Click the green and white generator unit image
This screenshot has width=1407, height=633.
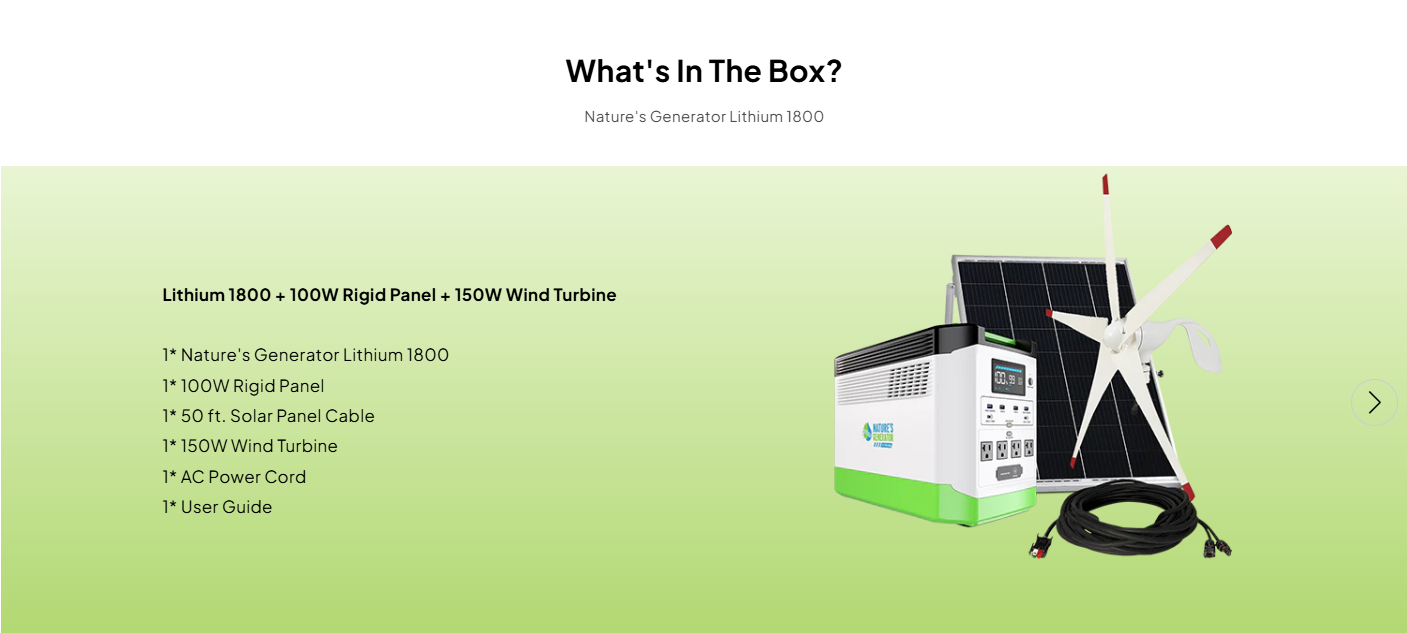(934, 425)
